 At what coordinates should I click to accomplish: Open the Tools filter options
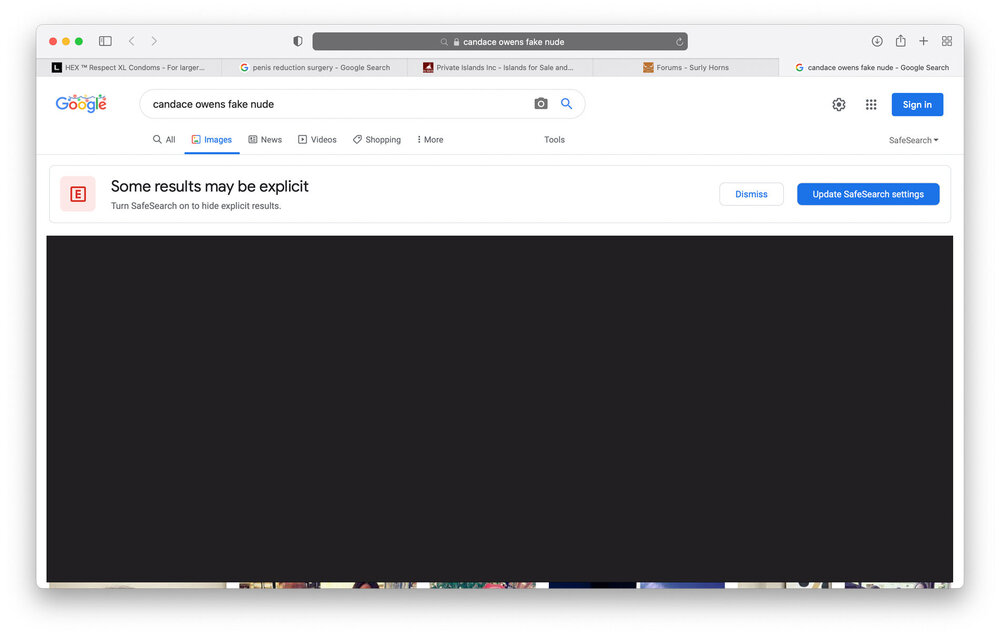554,140
